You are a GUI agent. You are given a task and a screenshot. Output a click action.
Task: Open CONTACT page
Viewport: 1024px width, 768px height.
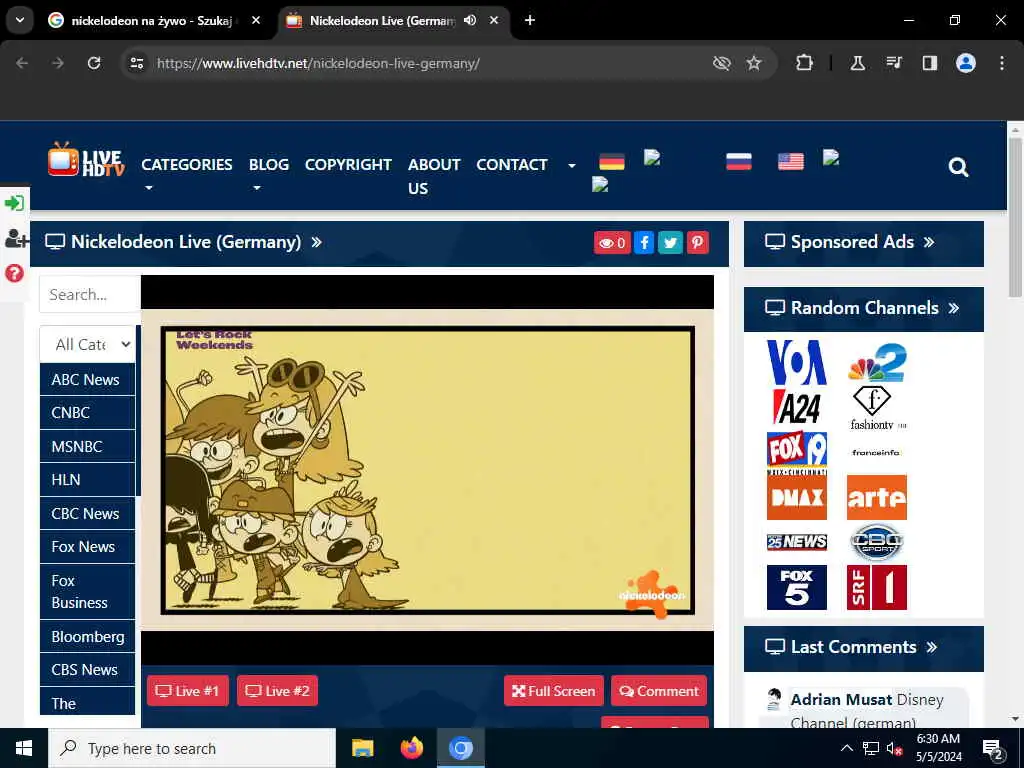[x=511, y=165]
